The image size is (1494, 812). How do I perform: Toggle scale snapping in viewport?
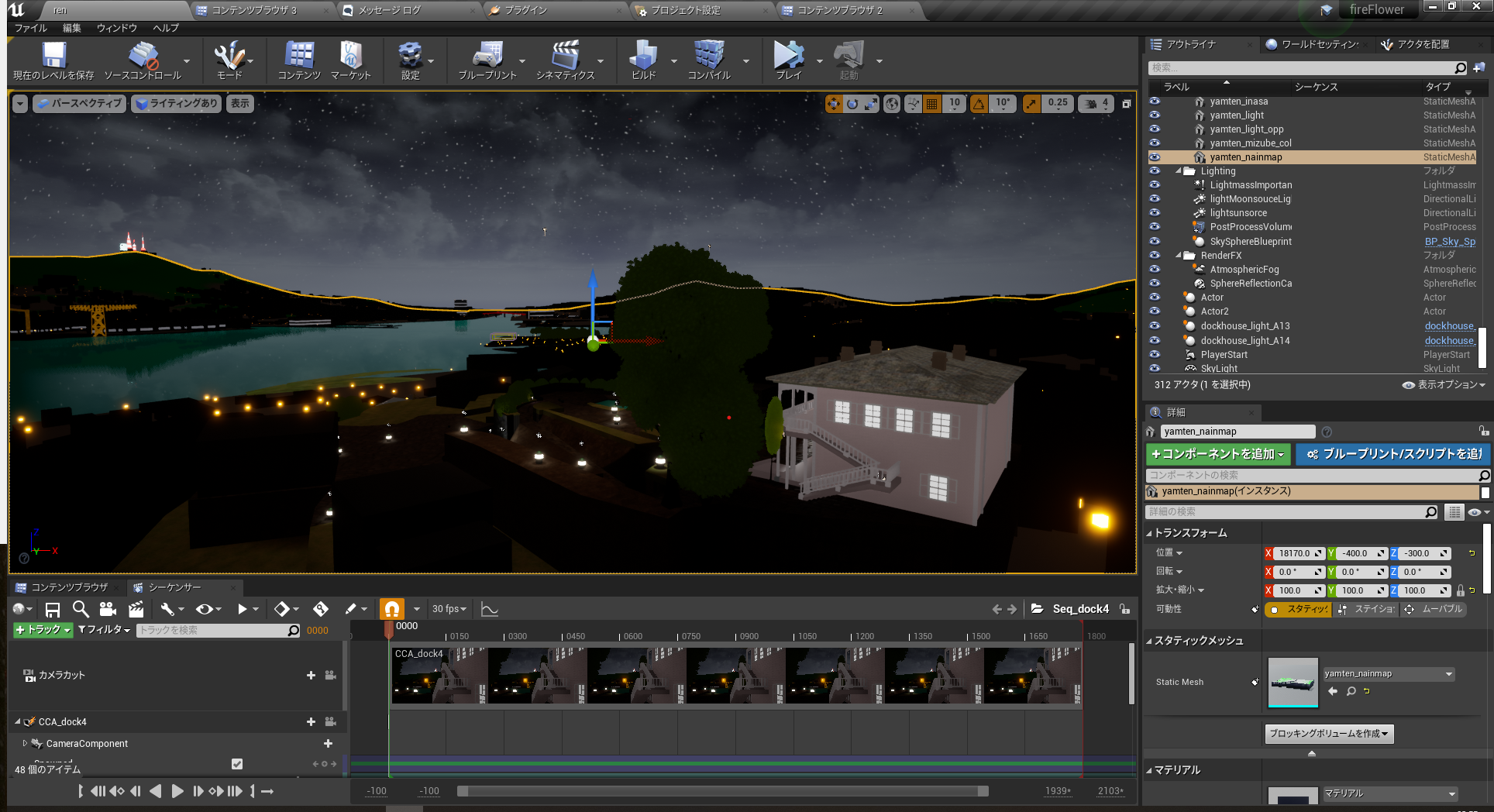[x=1031, y=104]
